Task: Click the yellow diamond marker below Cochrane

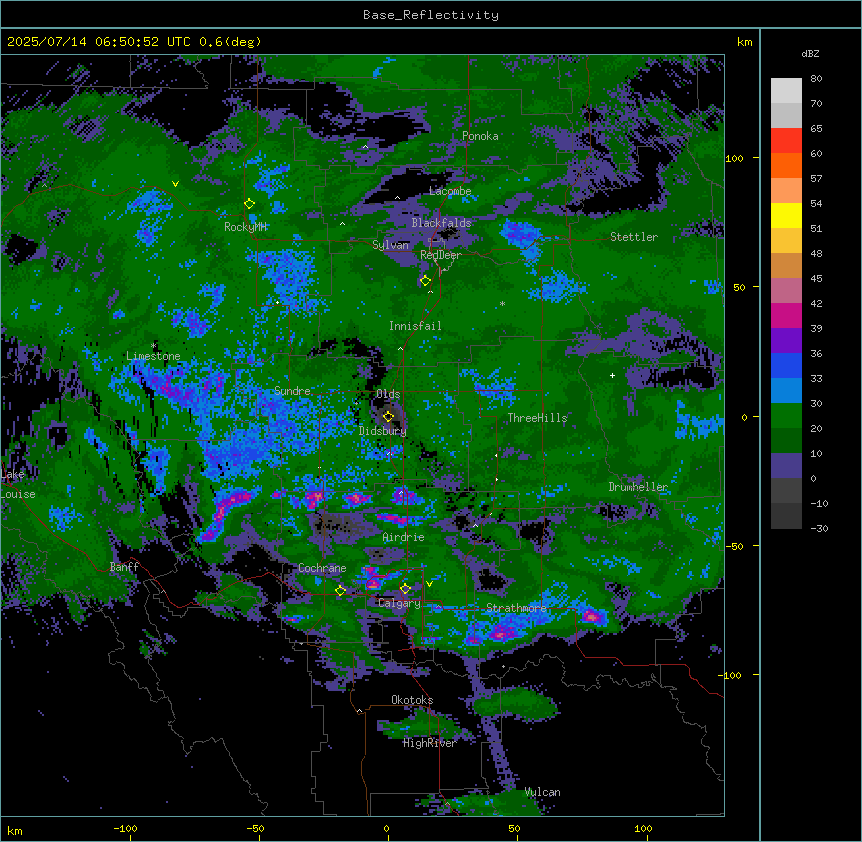Action: pyautogui.click(x=340, y=590)
